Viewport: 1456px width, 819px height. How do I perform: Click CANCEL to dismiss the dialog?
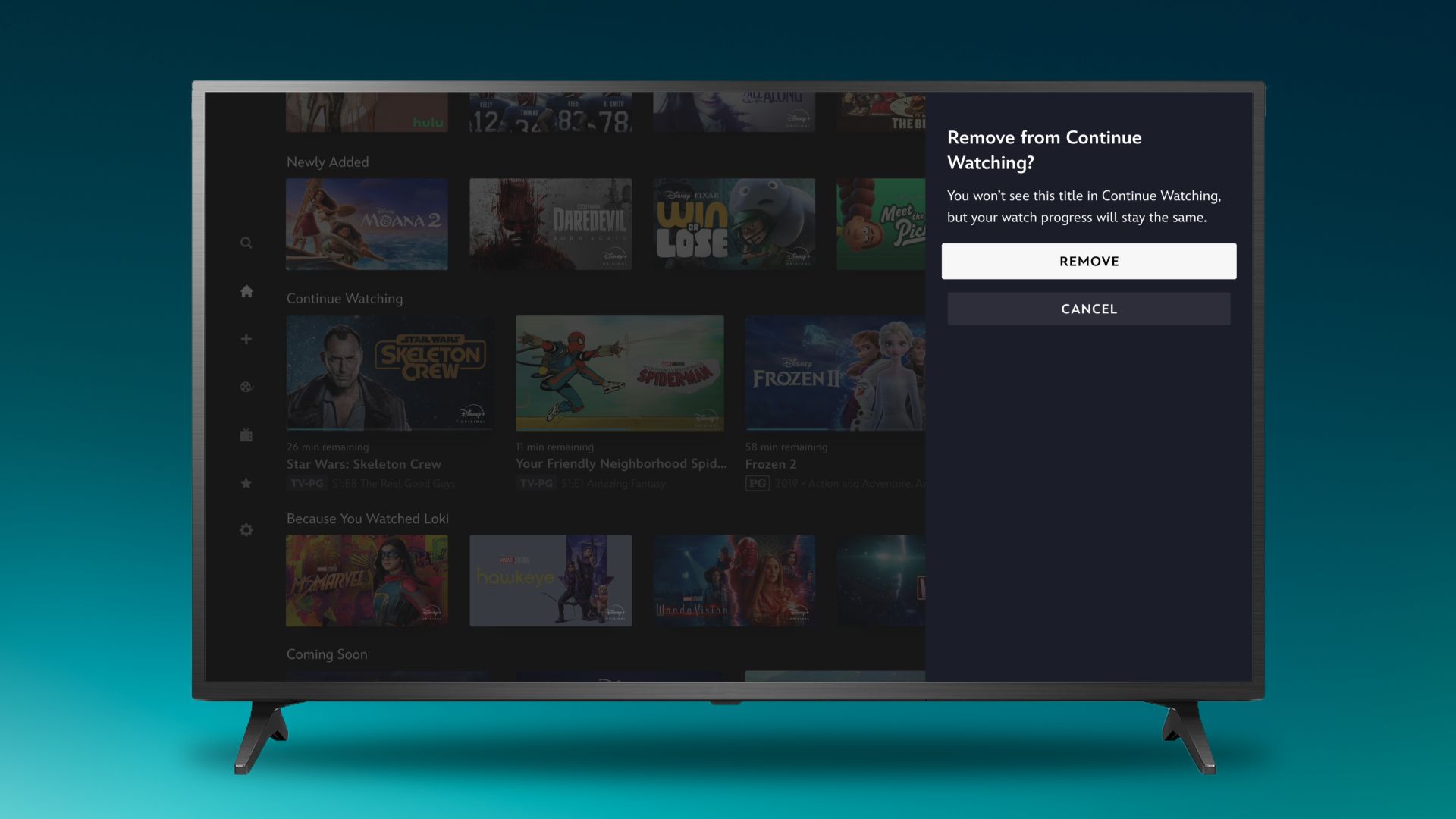(1089, 308)
